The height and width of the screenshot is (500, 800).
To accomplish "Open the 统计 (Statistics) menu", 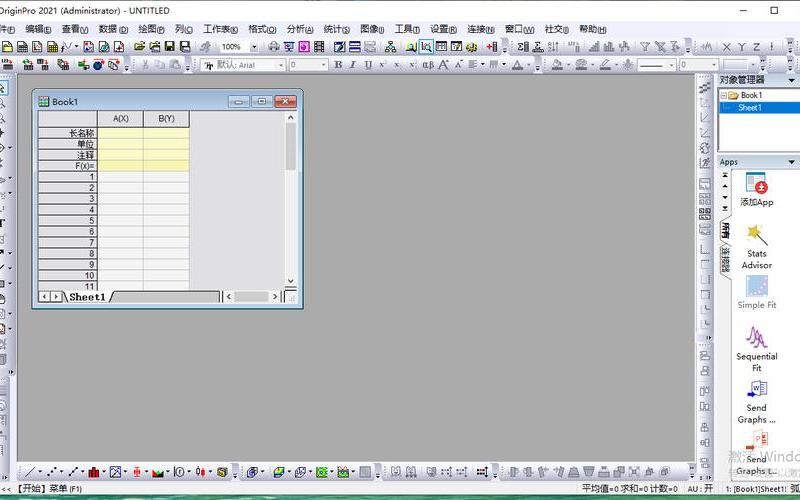I will click(x=337, y=30).
